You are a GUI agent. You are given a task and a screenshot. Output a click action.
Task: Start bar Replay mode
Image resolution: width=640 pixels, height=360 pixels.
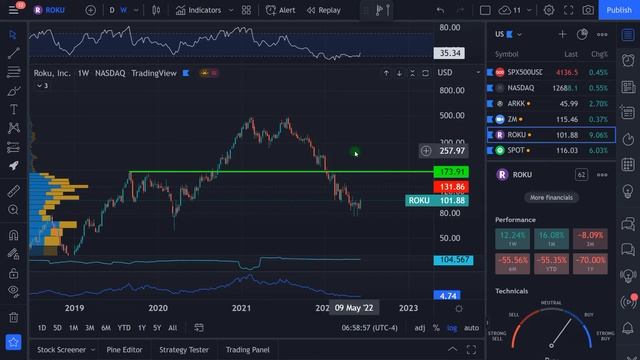pyautogui.click(x=324, y=10)
